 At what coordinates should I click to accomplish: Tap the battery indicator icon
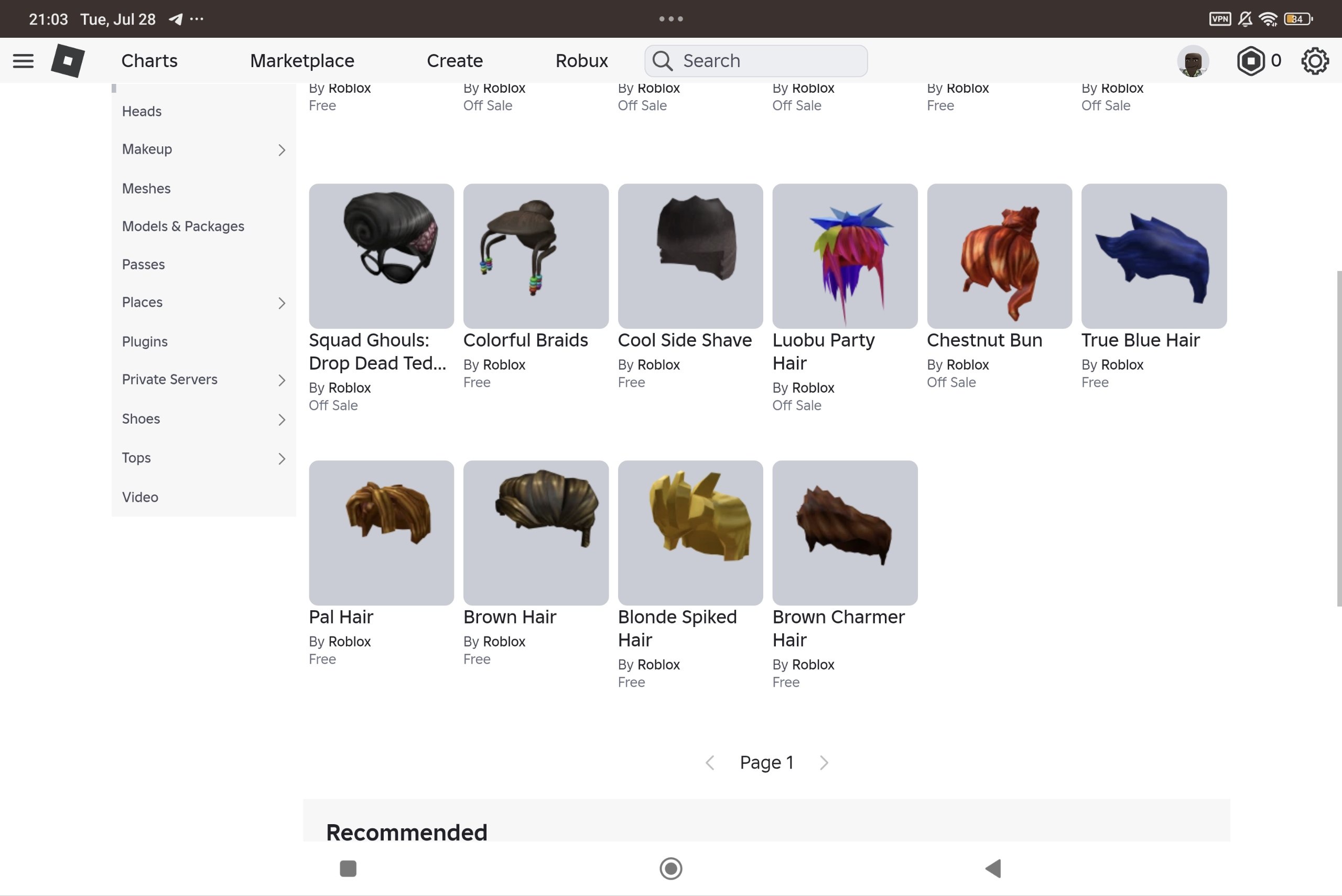click(1298, 19)
